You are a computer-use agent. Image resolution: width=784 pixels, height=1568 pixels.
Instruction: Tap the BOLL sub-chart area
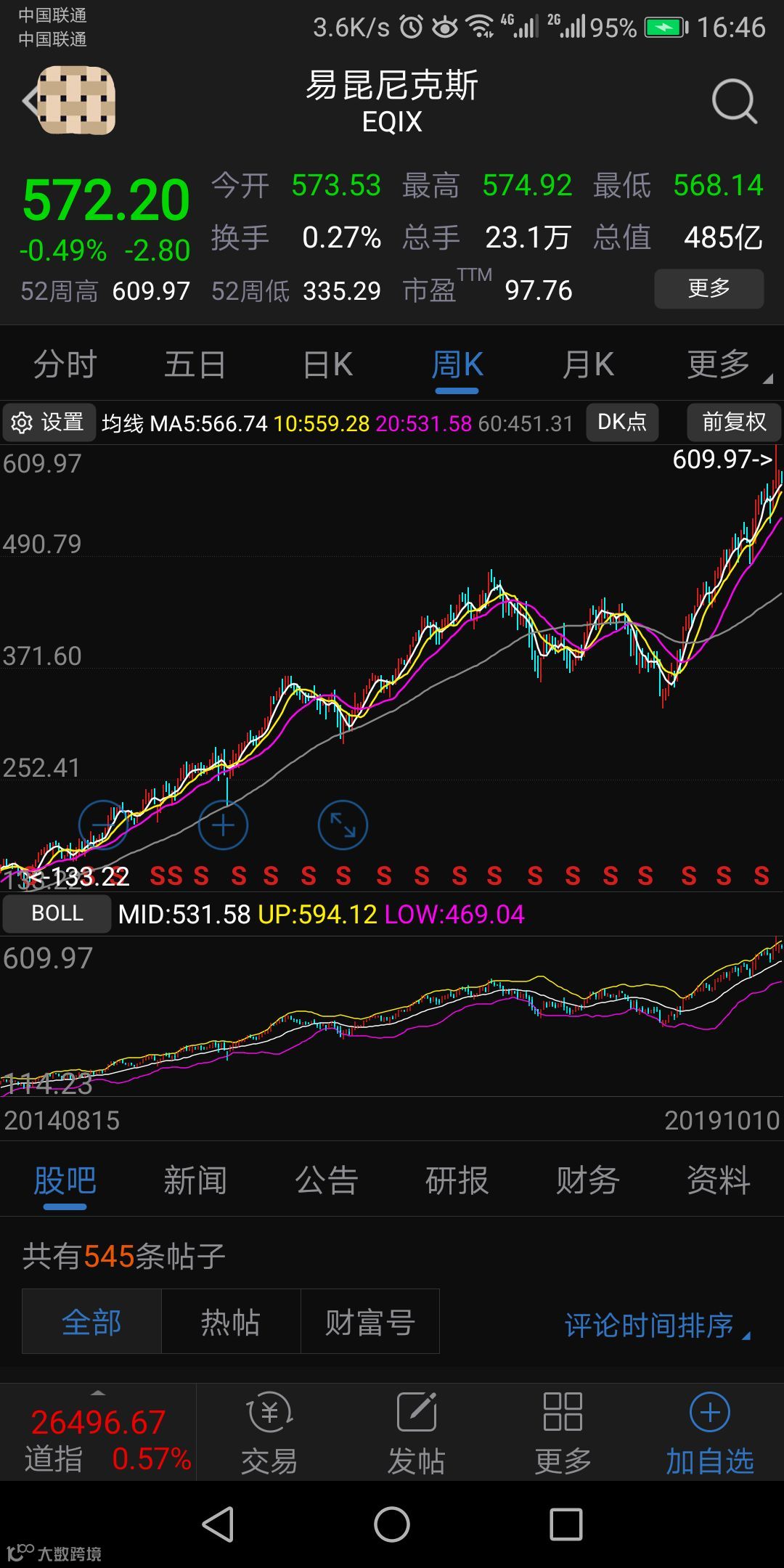pyautogui.click(x=392, y=1016)
